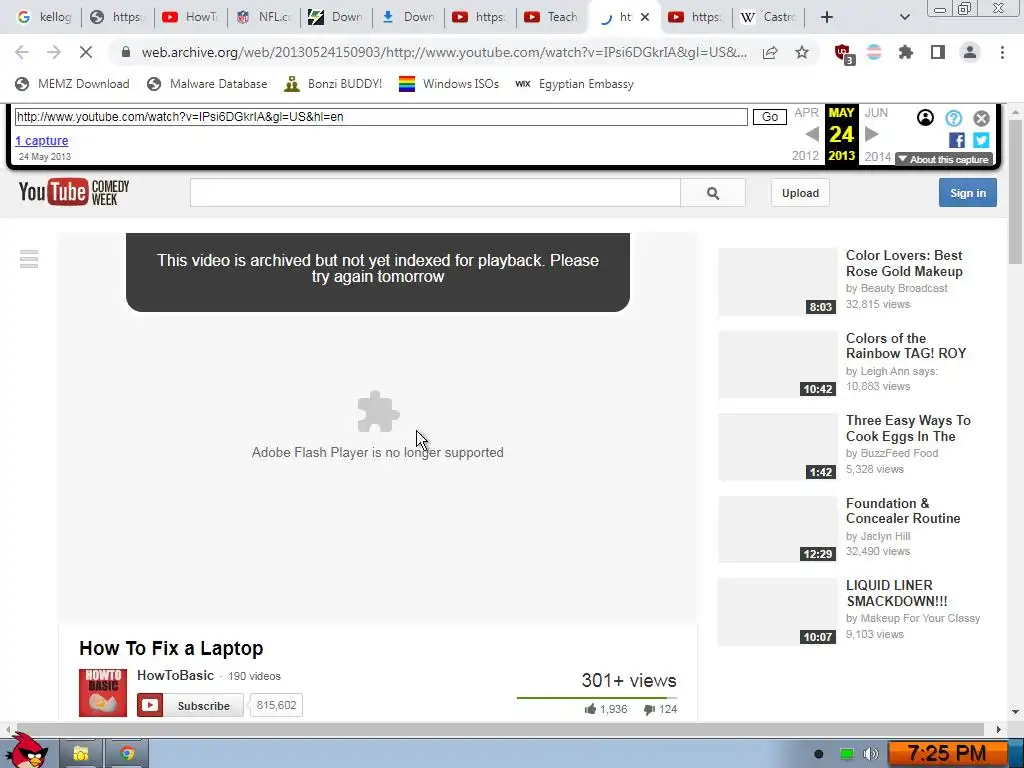1024x768 pixels.
Task: Click the Wayback Machine URL field
Action: click(x=381, y=117)
